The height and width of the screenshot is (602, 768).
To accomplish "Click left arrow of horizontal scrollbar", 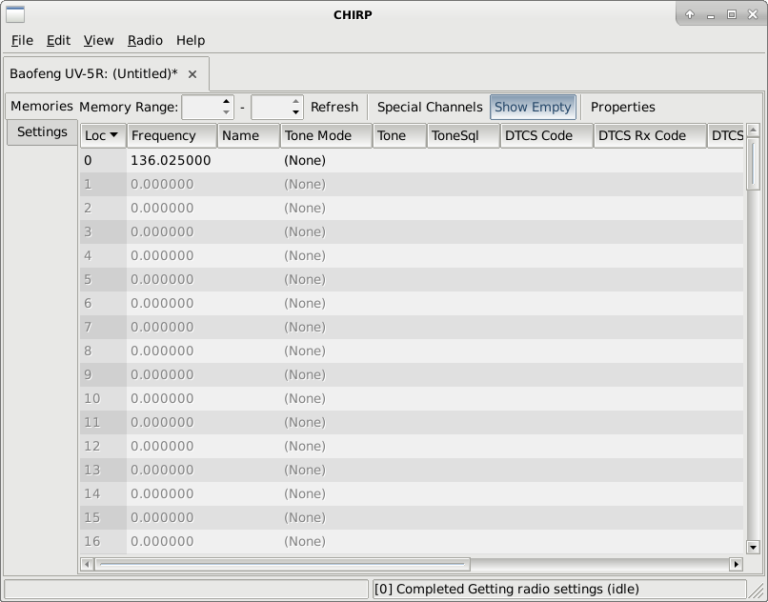I will 87,564.
